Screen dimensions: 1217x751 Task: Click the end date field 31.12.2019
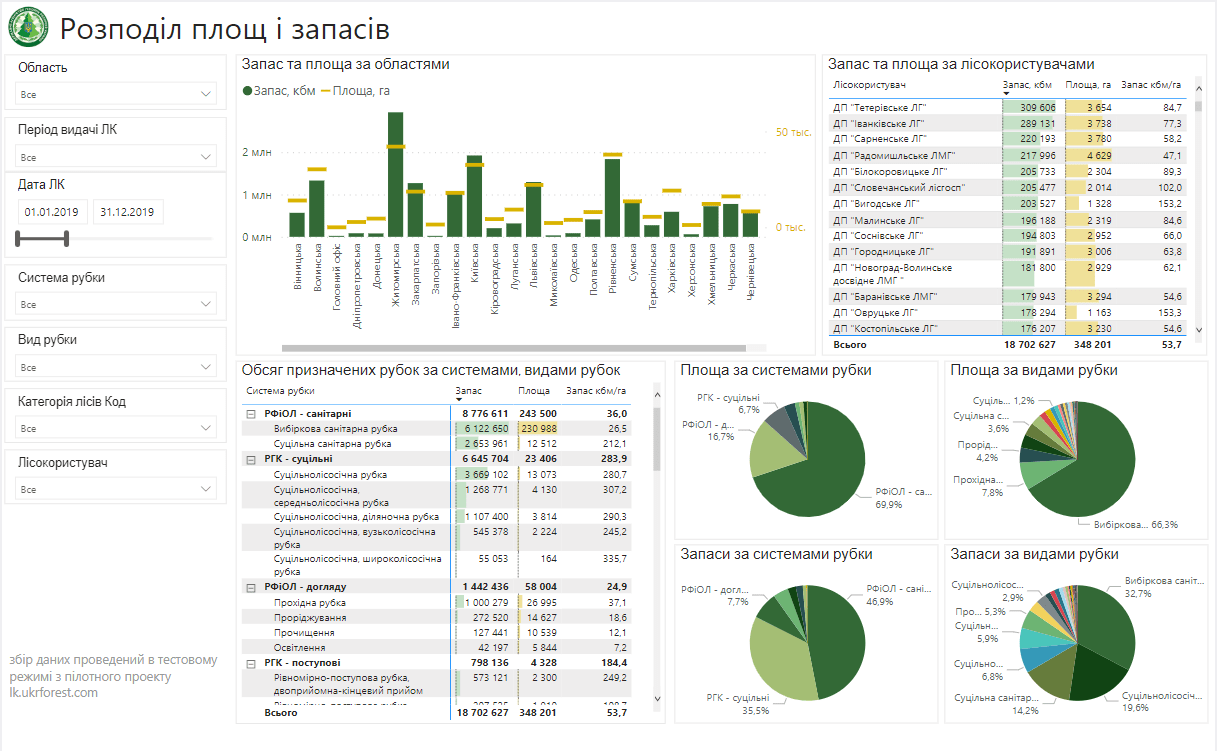tap(128, 212)
